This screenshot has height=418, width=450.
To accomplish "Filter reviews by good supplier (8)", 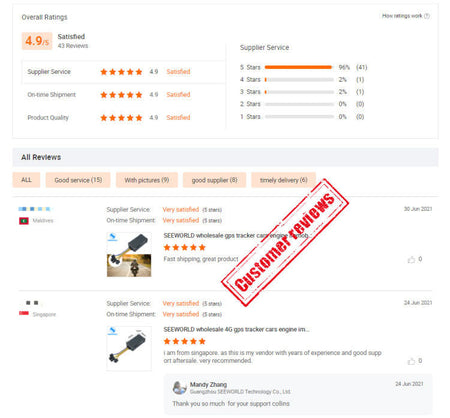I will 214,180.
